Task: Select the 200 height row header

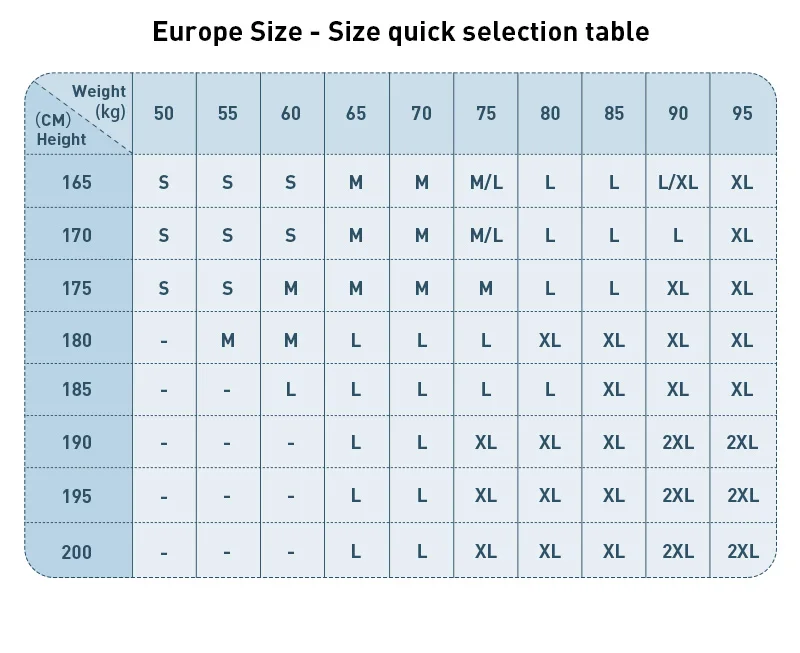Action: [76, 551]
